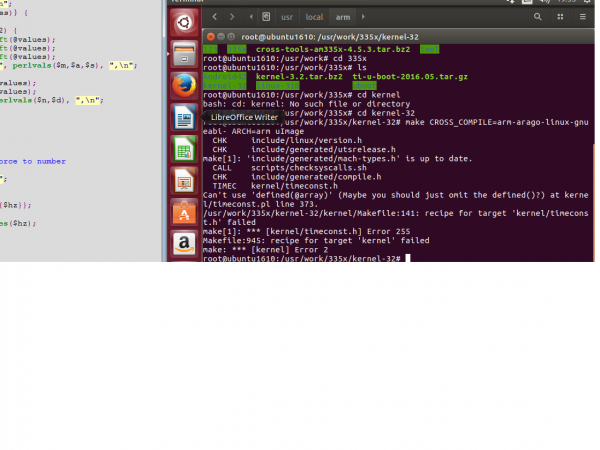Screen dimensions: 600x450
Task: Select the 'local' path breadcrumb
Action: point(315,17)
